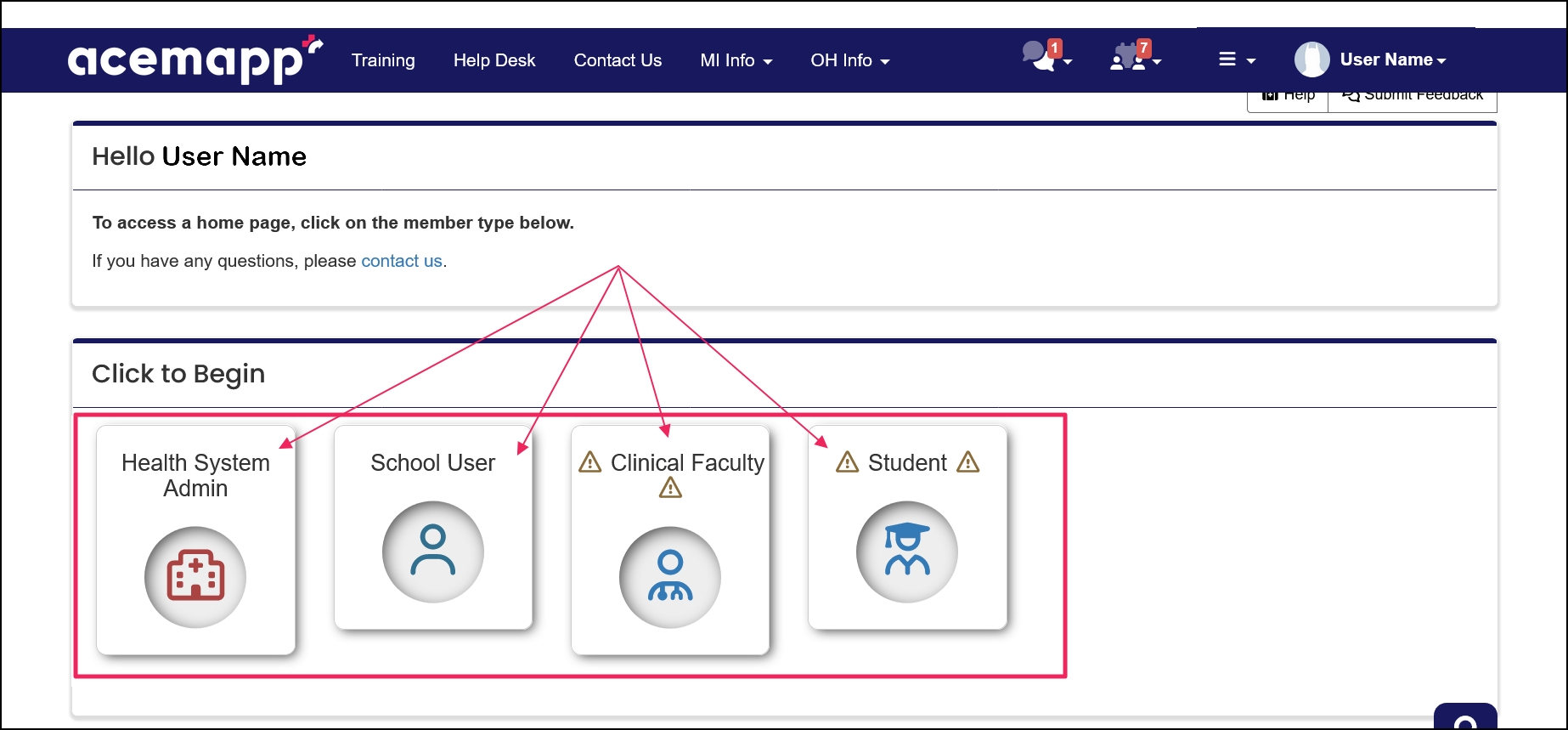The height and width of the screenshot is (730, 1568).
Task: Follow the 'contact us' link
Action: coord(402,261)
